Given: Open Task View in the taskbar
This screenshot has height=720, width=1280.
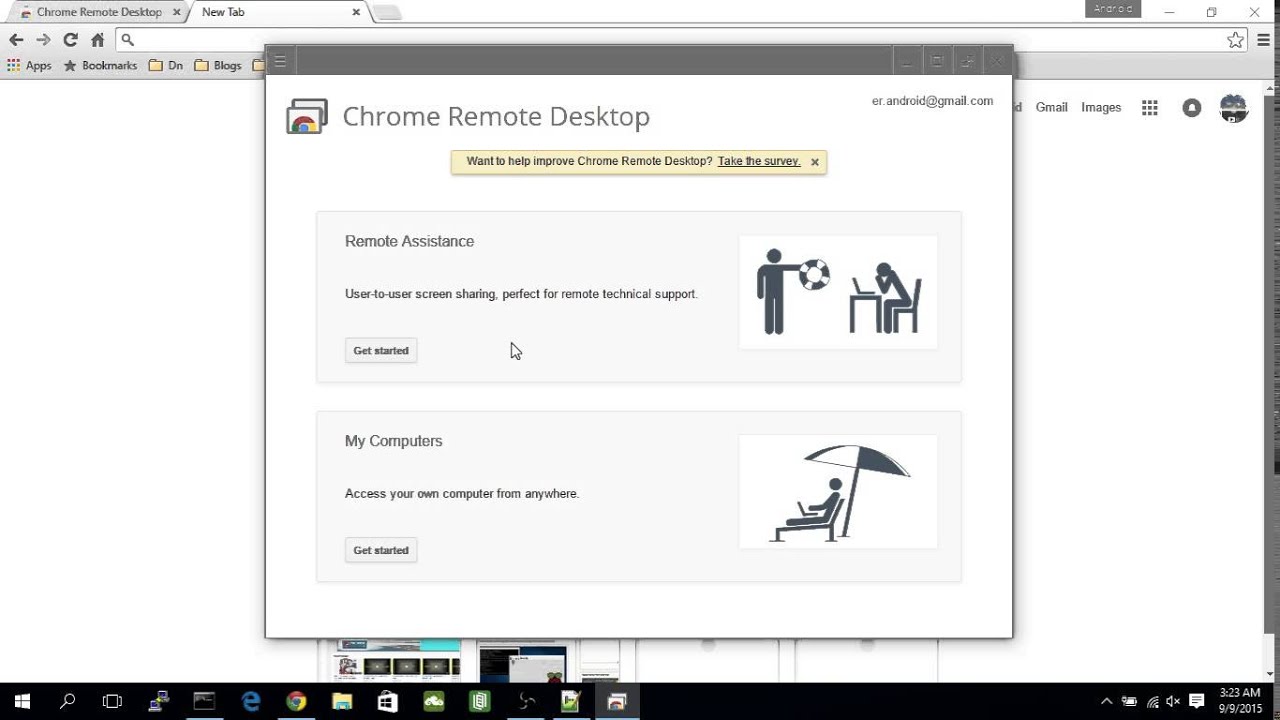Looking at the screenshot, I should click(x=113, y=702).
